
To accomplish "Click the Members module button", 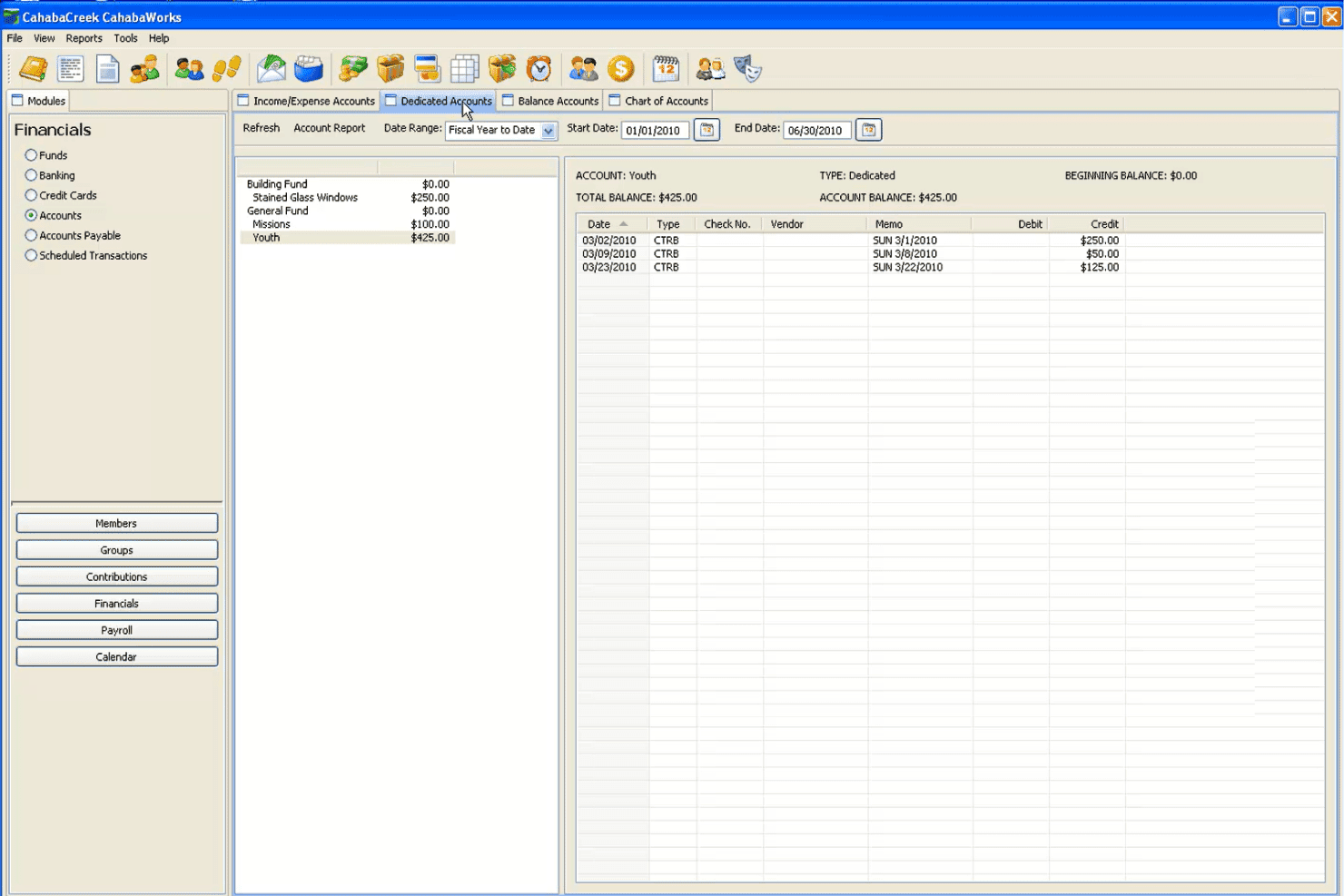I will point(117,524).
